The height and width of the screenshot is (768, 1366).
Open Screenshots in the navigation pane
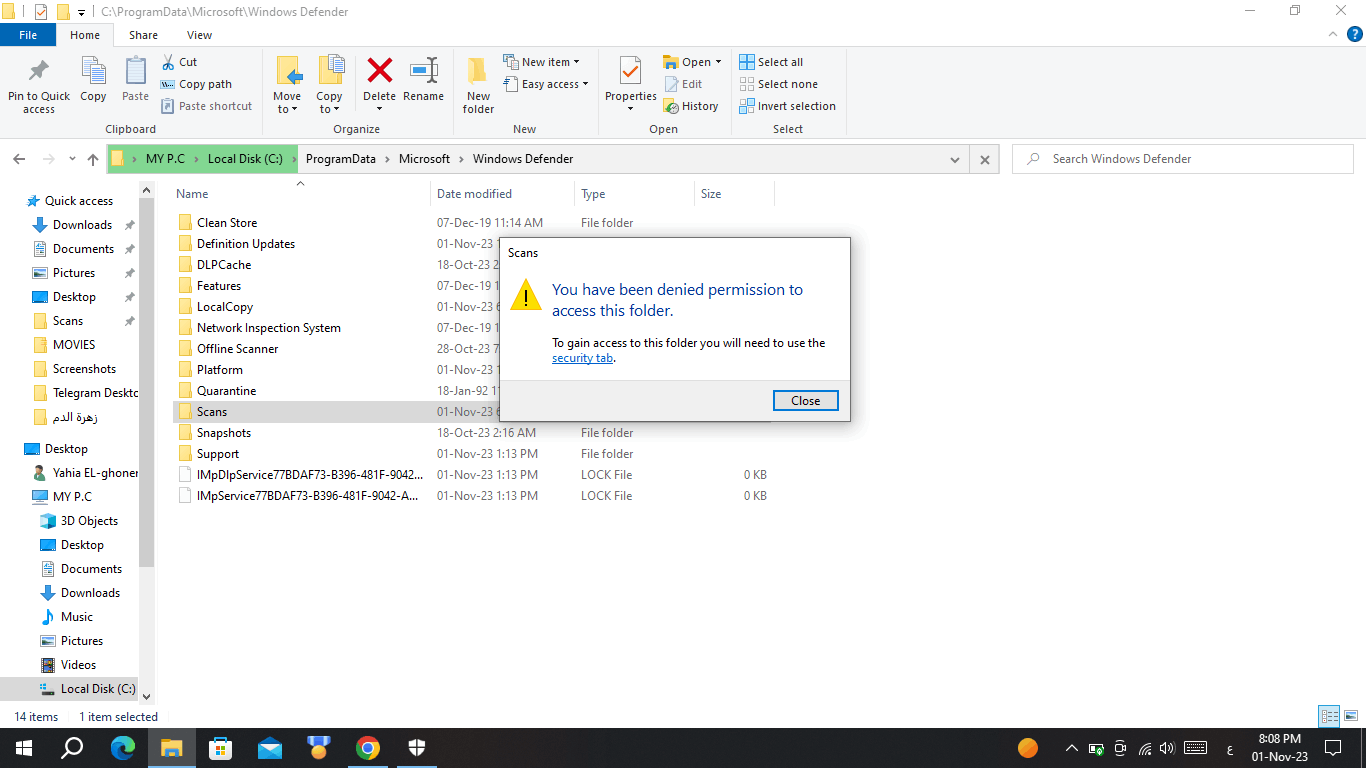pos(84,369)
